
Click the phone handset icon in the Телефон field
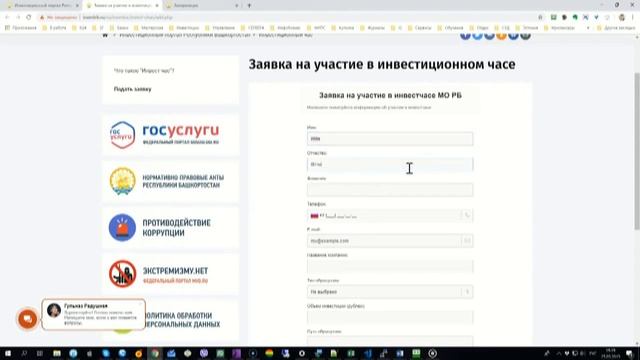[467, 216]
